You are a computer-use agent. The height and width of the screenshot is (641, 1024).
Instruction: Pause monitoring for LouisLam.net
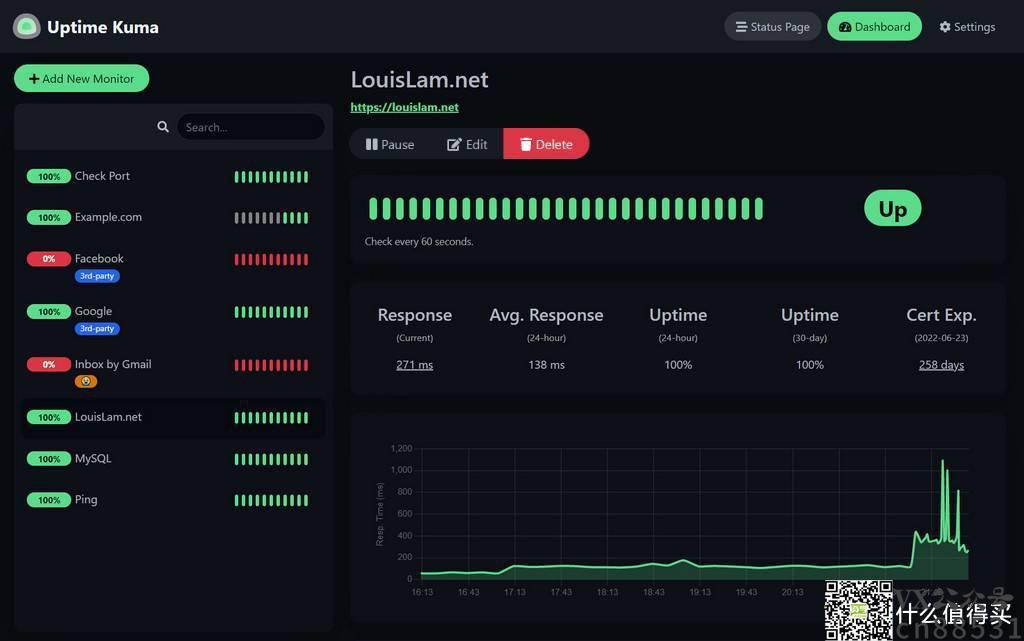tap(389, 143)
